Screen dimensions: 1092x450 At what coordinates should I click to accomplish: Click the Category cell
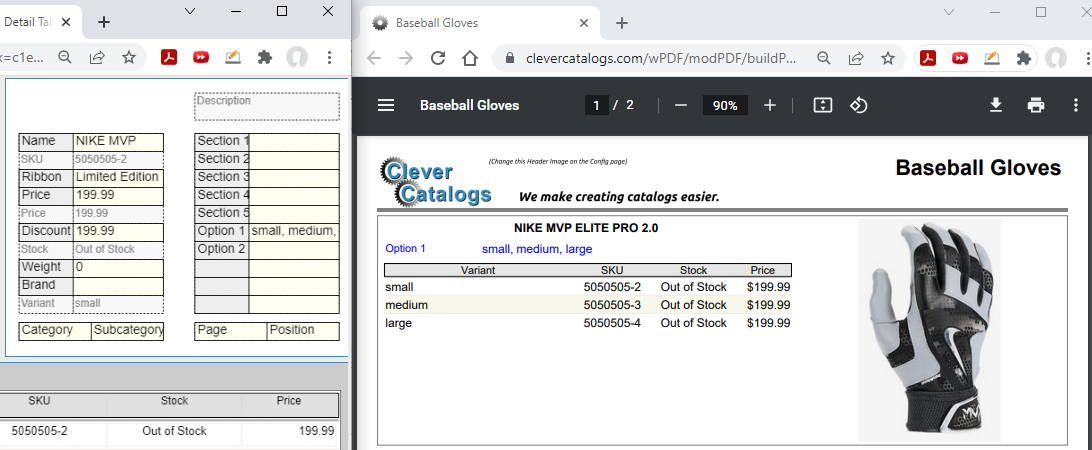tap(55, 332)
